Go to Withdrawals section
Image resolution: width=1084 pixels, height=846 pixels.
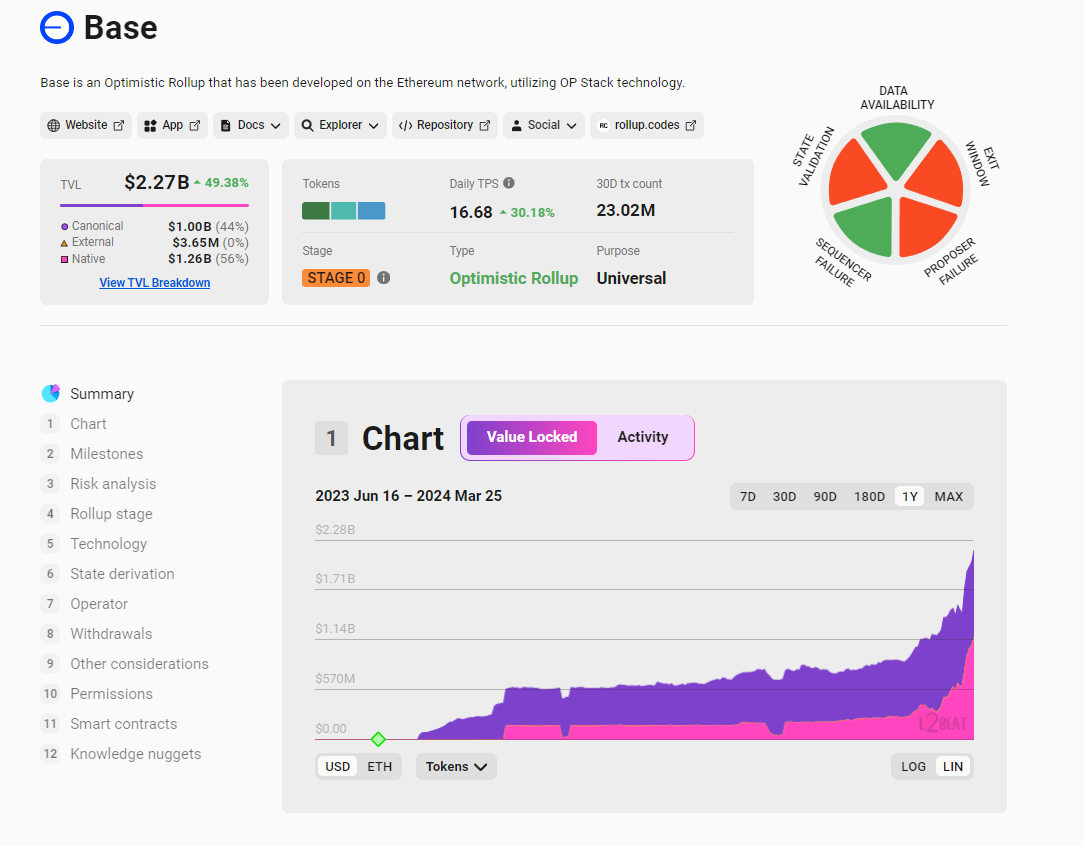pyautogui.click(x=111, y=634)
